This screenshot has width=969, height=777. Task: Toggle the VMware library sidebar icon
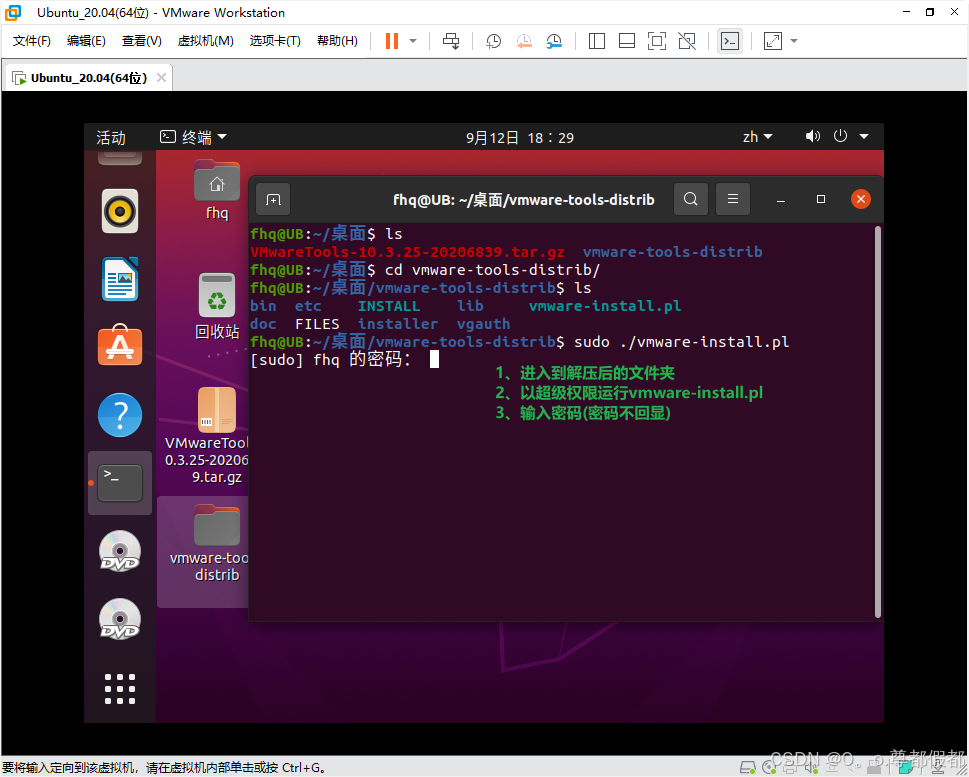point(596,41)
